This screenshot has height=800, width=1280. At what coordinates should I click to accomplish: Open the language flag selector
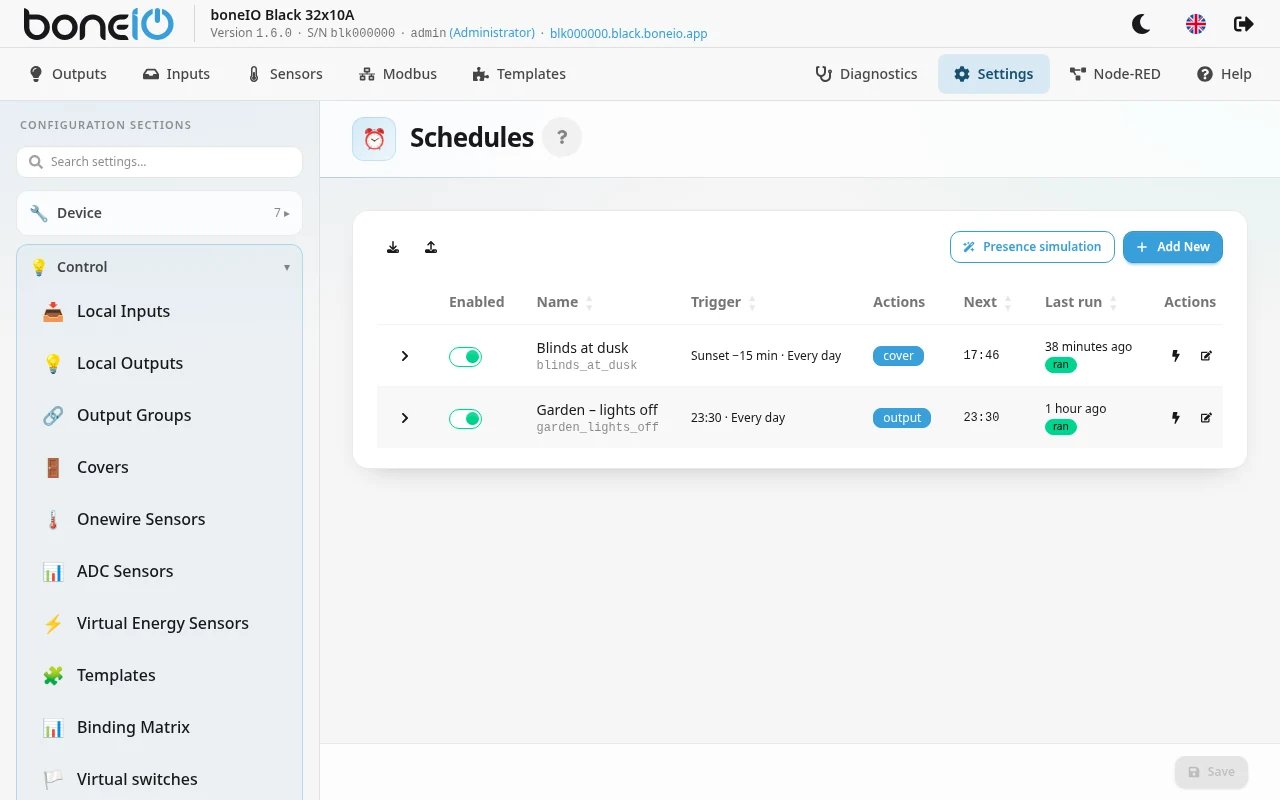coord(1196,24)
